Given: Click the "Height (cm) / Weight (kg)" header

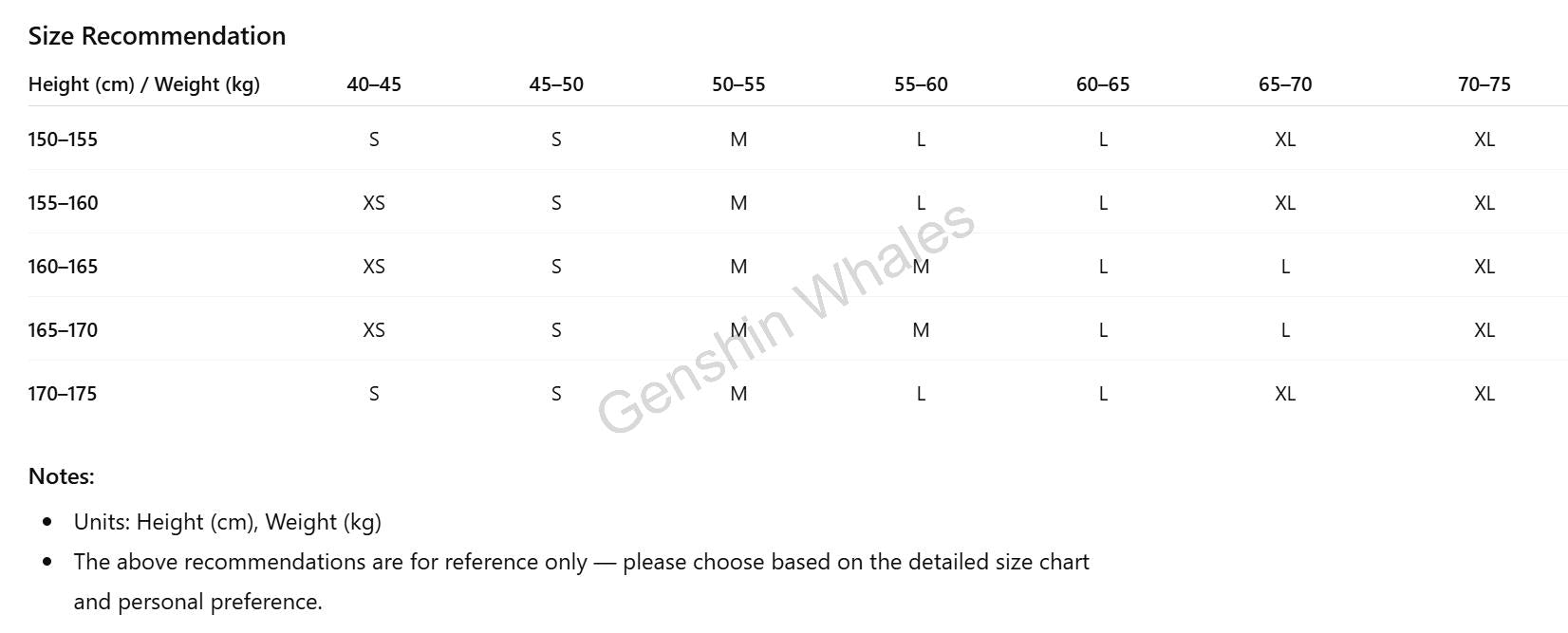Looking at the screenshot, I should (144, 84).
